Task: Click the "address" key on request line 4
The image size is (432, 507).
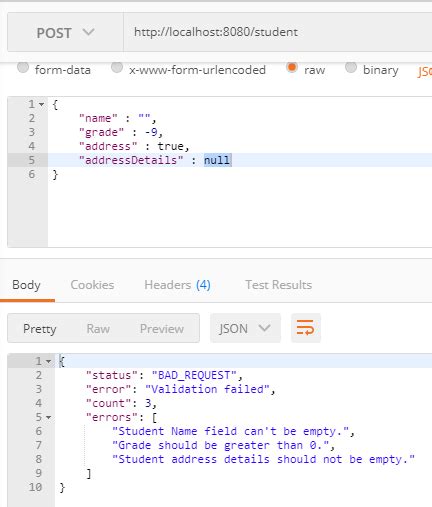Action: coord(108,146)
